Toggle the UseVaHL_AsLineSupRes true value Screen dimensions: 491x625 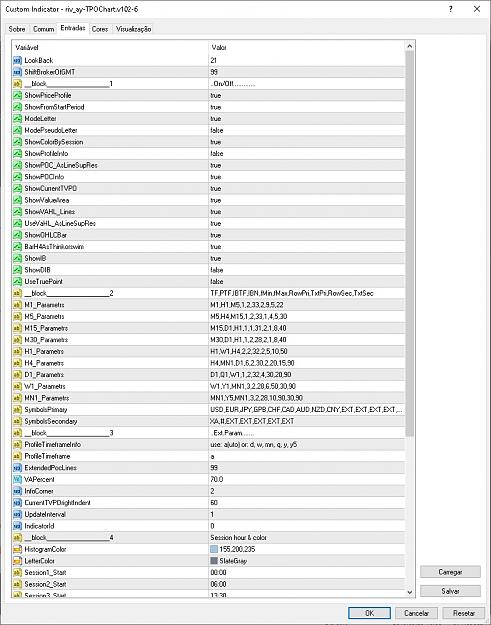coord(216,223)
